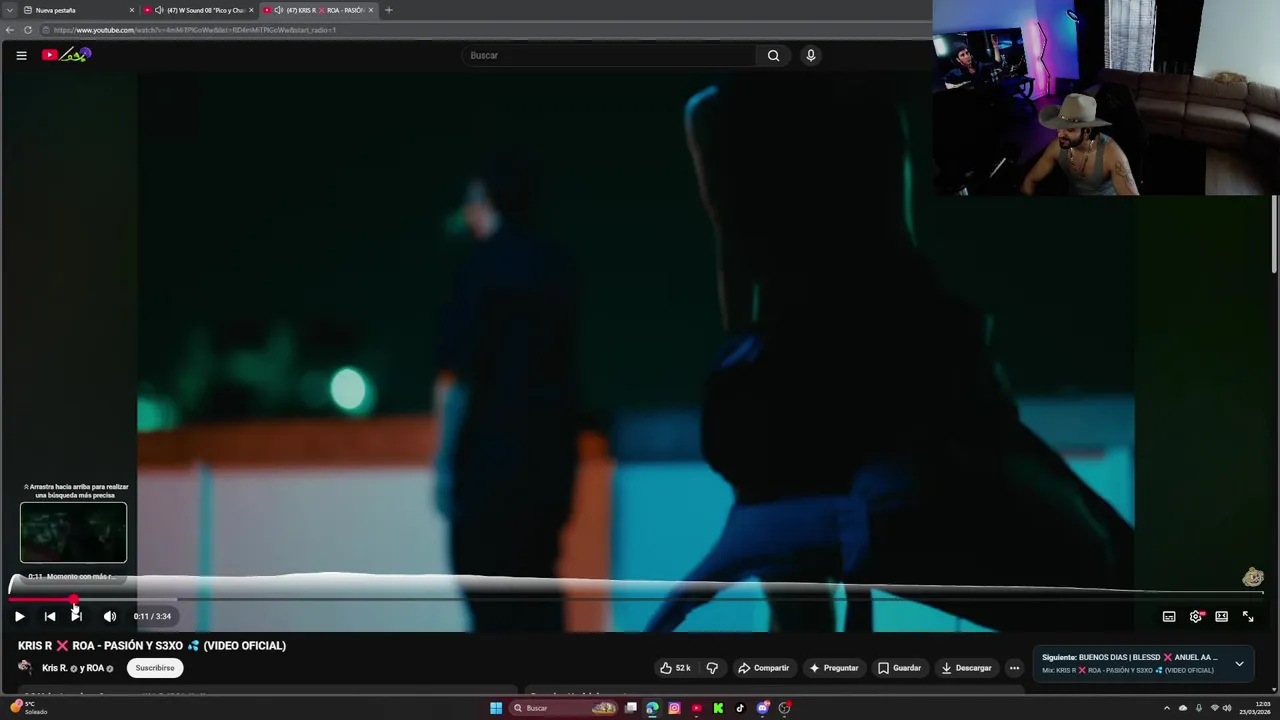Open Instagram from the taskbar
Image resolution: width=1280 pixels, height=720 pixels.
coord(674,708)
